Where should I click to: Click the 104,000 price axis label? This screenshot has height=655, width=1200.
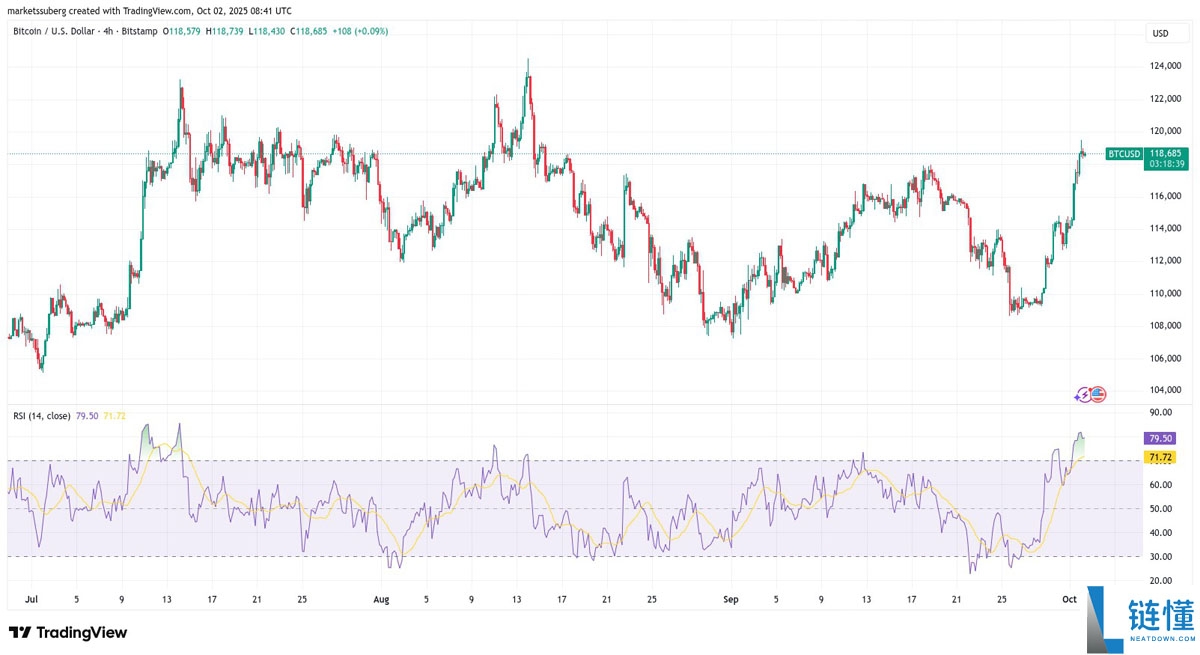1166,390
